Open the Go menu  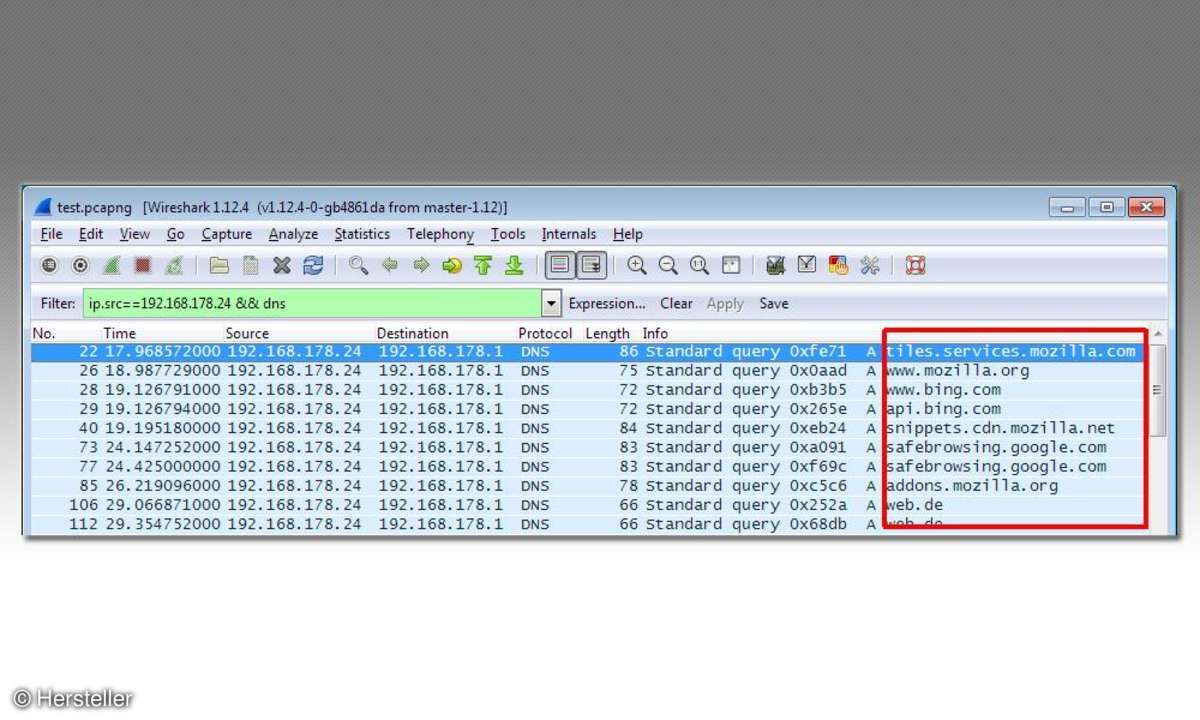[176, 234]
